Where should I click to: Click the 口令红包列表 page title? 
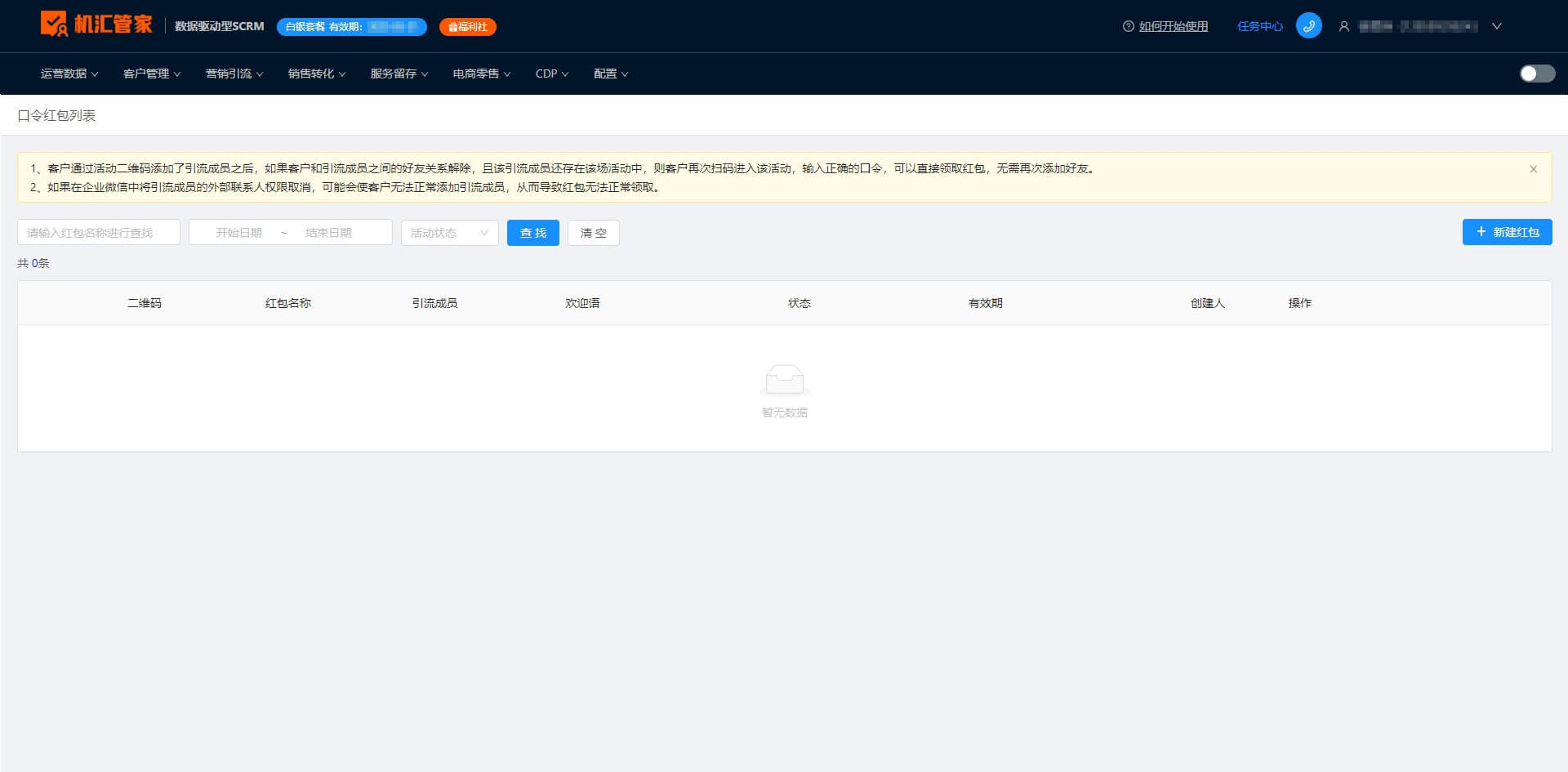click(56, 116)
